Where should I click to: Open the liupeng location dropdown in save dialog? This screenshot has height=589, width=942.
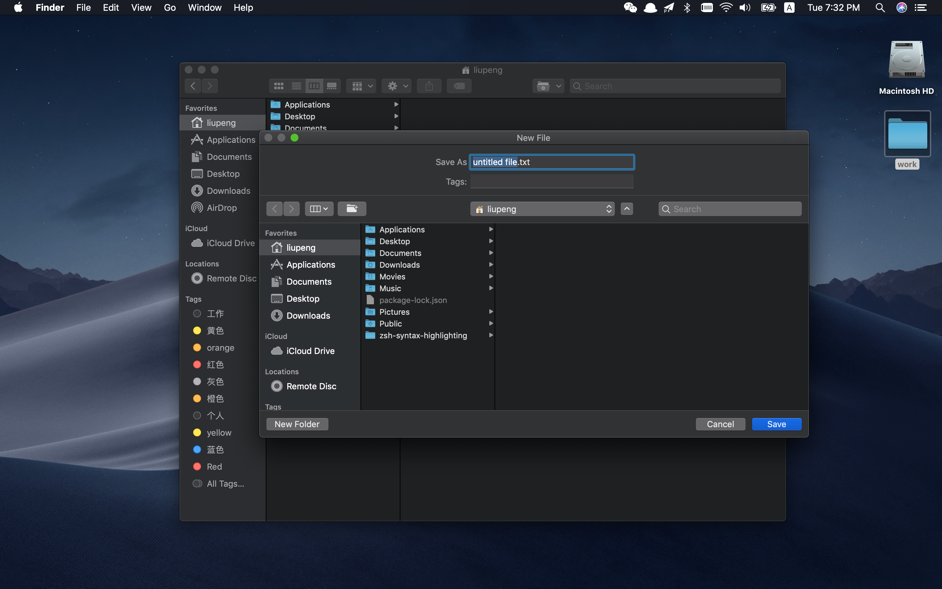tap(543, 208)
